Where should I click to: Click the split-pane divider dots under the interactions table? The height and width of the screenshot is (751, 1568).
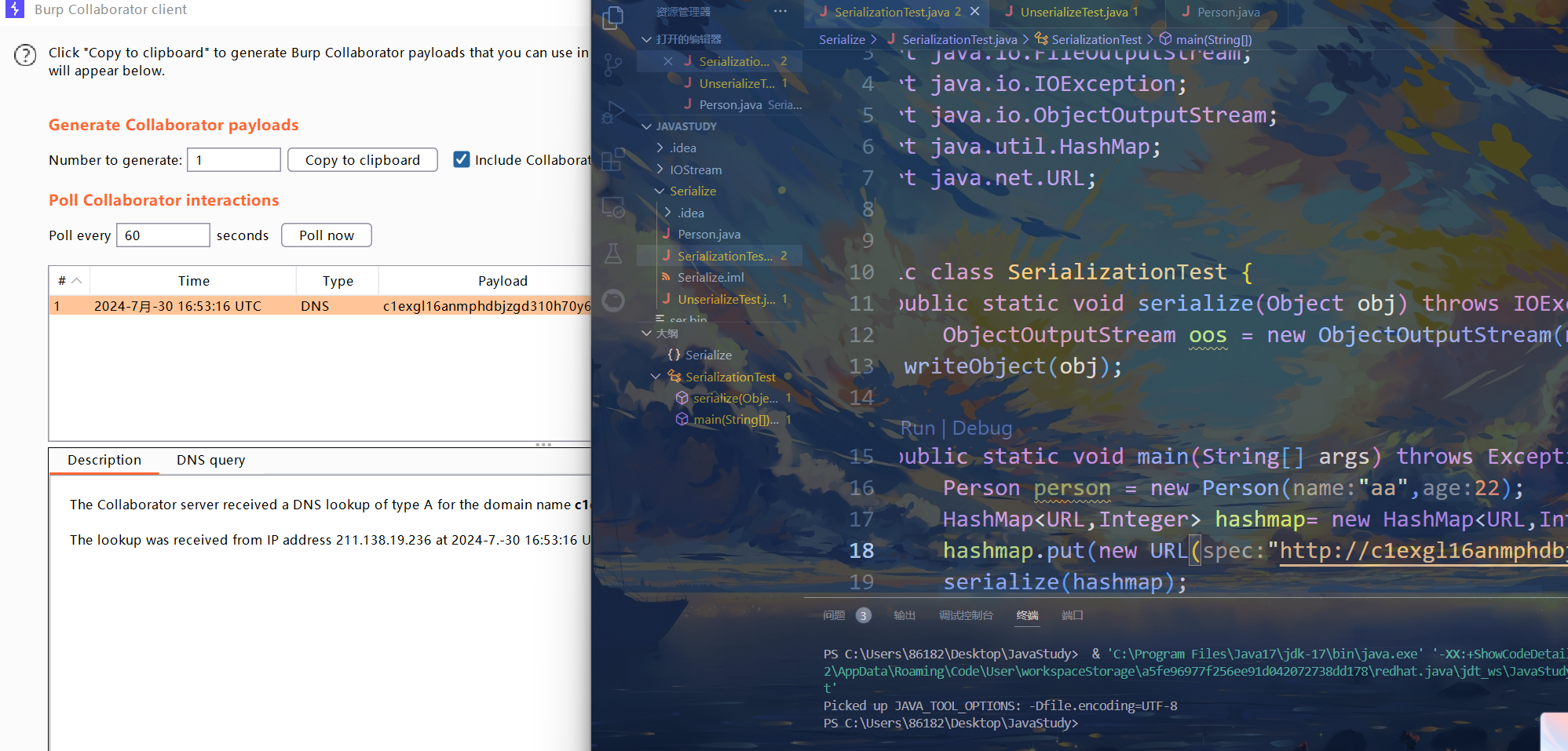click(543, 444)
